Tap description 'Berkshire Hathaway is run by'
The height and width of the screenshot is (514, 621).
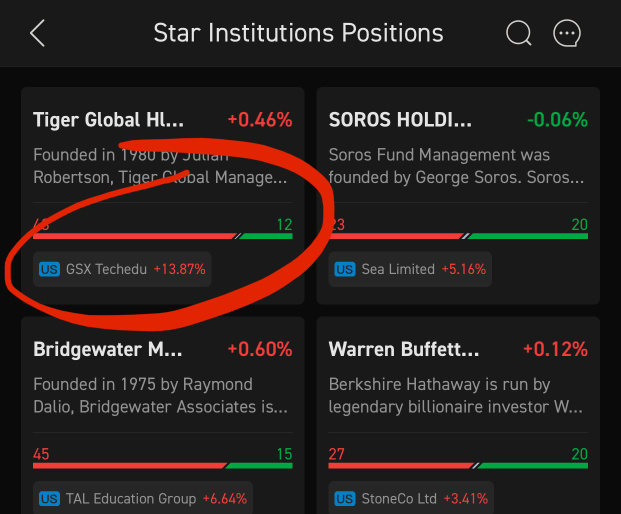click(x=456, y=396)
